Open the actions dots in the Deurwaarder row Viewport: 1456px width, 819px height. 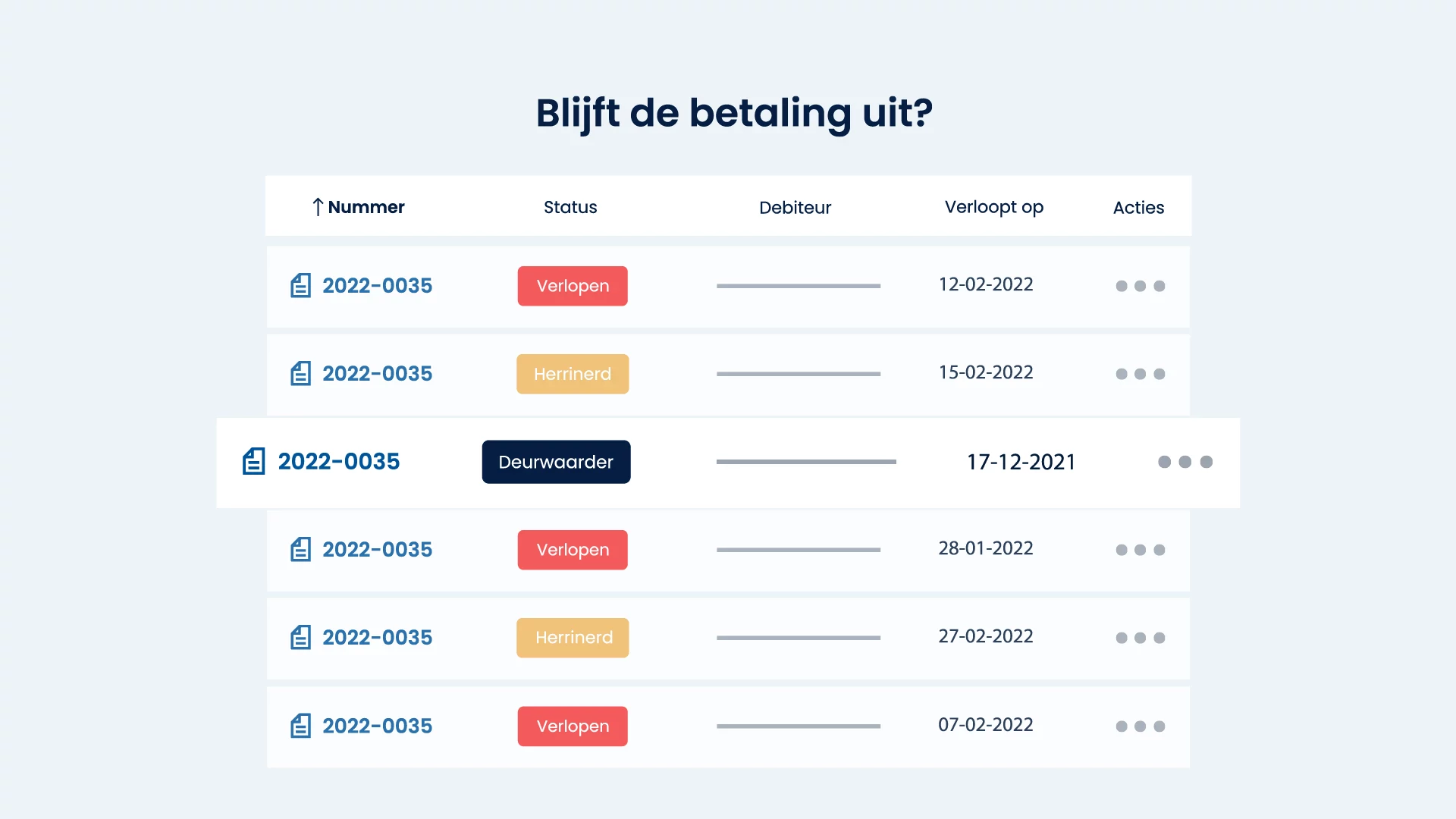(1185, 462)
